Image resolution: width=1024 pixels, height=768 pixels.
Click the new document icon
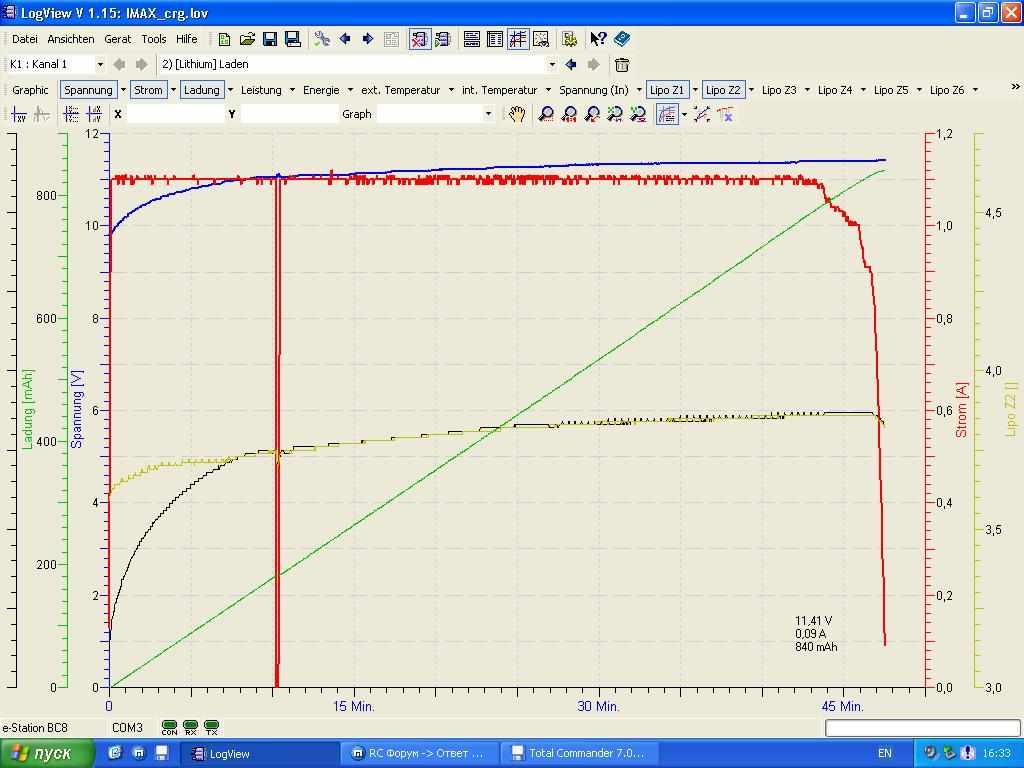pyautogui.click(x=225, y=39)
